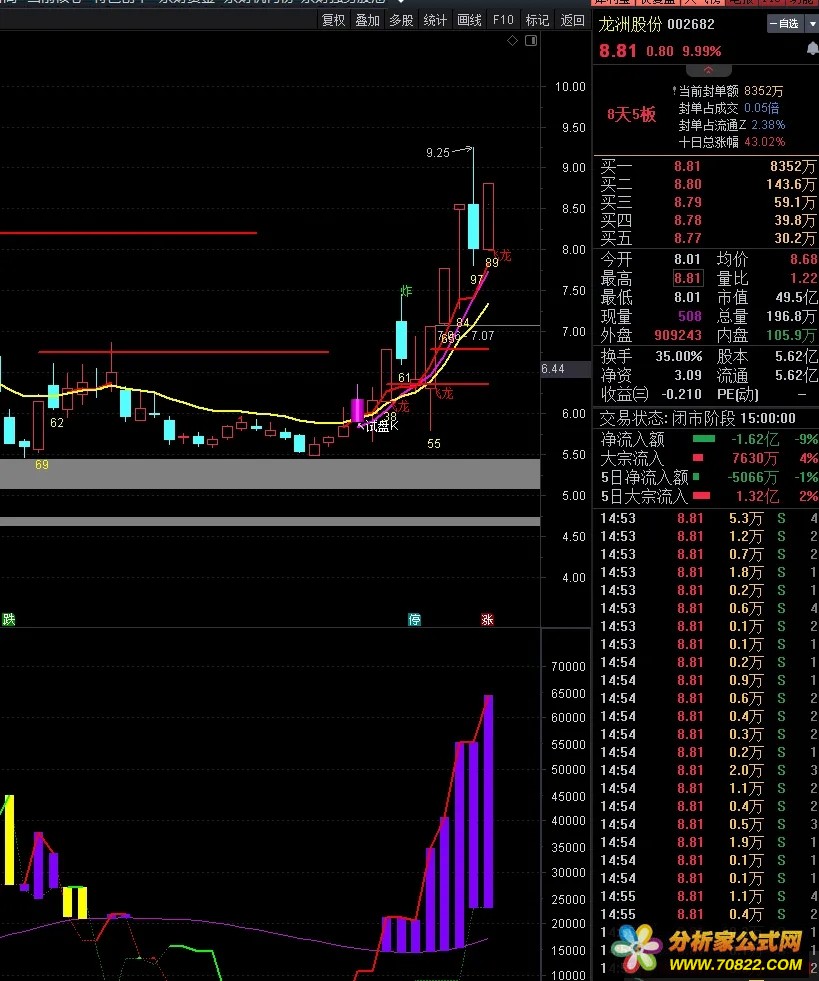Click the stock code 002682
819x981 pixels.
[691, 24]
